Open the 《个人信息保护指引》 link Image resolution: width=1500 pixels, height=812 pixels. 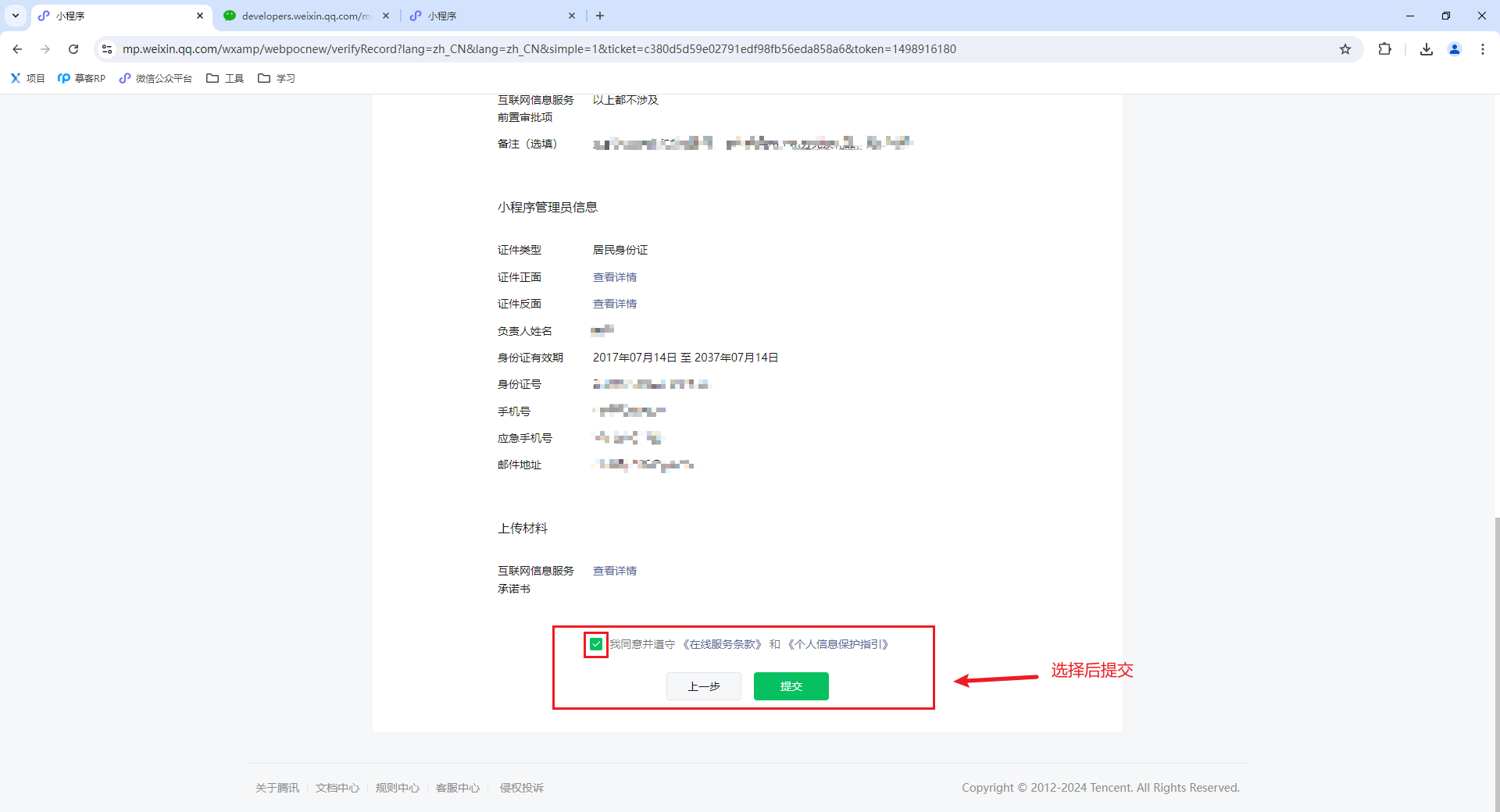838,644
